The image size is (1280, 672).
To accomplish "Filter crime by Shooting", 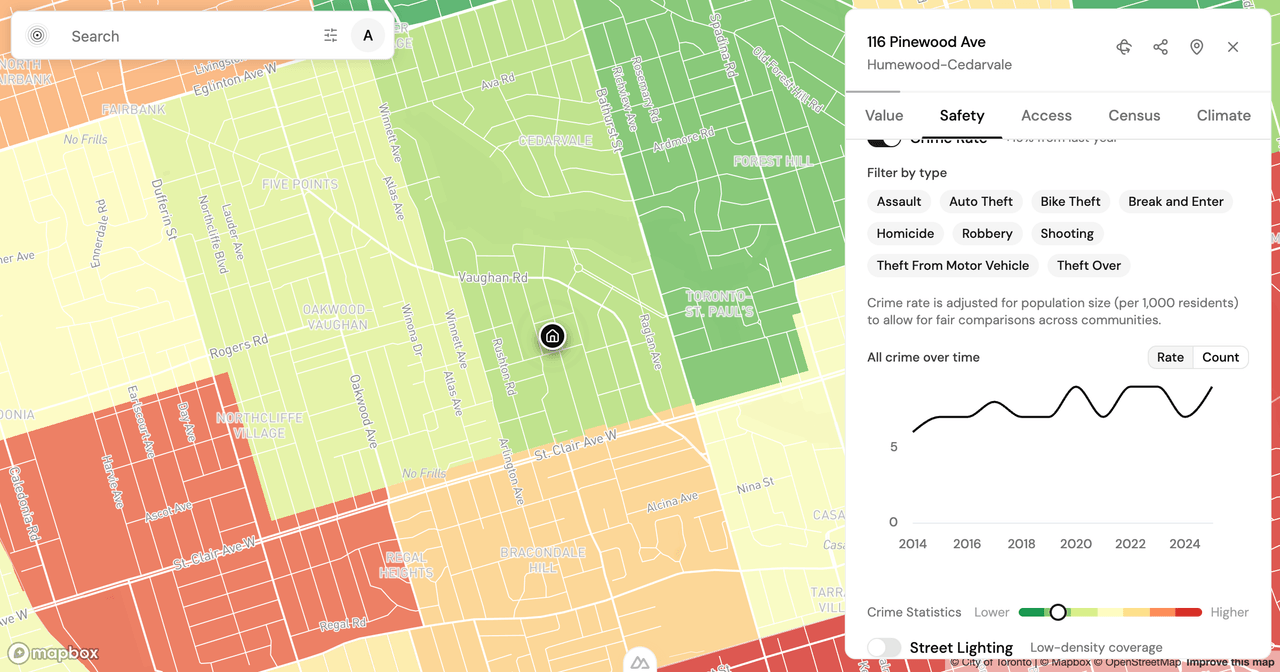I will pyautogui.click(x=1067, y=234).
